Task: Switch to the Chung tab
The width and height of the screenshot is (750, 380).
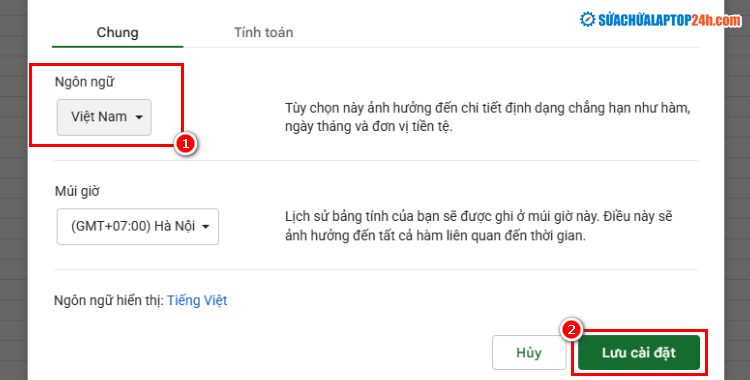Action: click(x=117, y=33)
